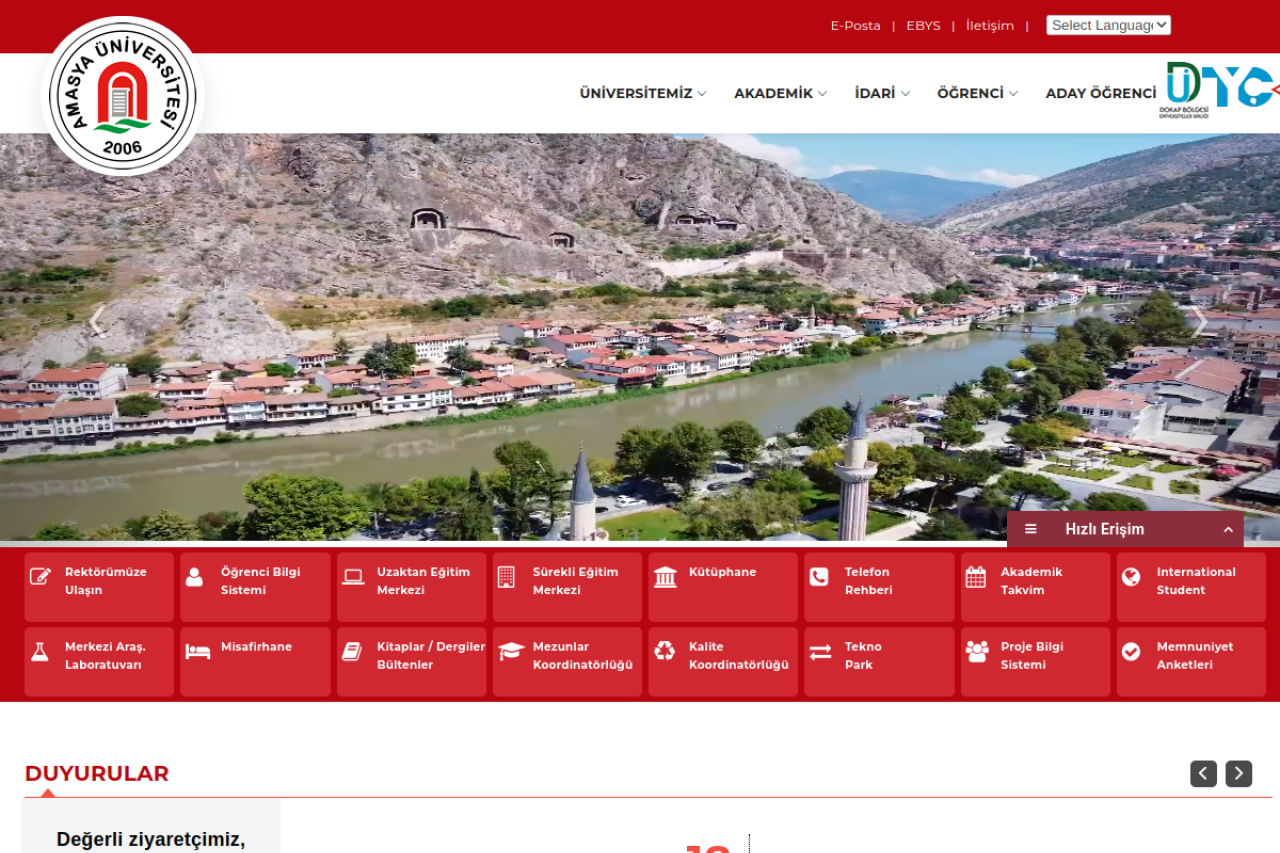Open the İDARİ navigation menu
The height and width of the screenshot is (853, 1280).
[881, 93]
